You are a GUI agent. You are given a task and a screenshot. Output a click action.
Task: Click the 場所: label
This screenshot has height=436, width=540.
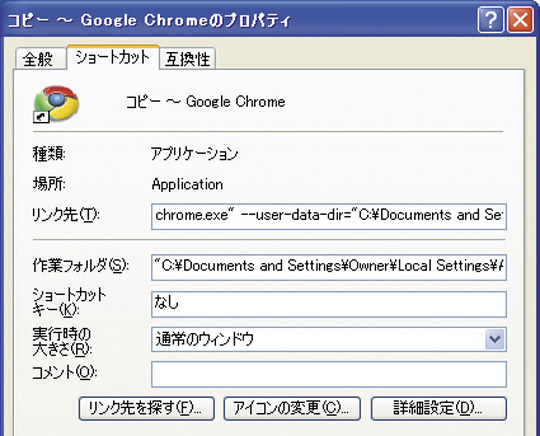click(49, 184)
